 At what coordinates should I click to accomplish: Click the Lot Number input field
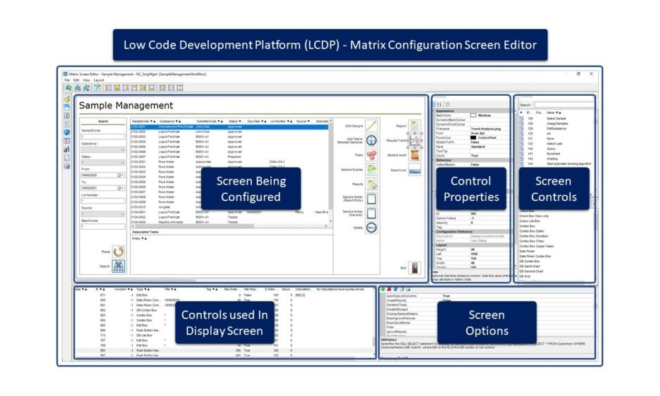tap(103, 201)
